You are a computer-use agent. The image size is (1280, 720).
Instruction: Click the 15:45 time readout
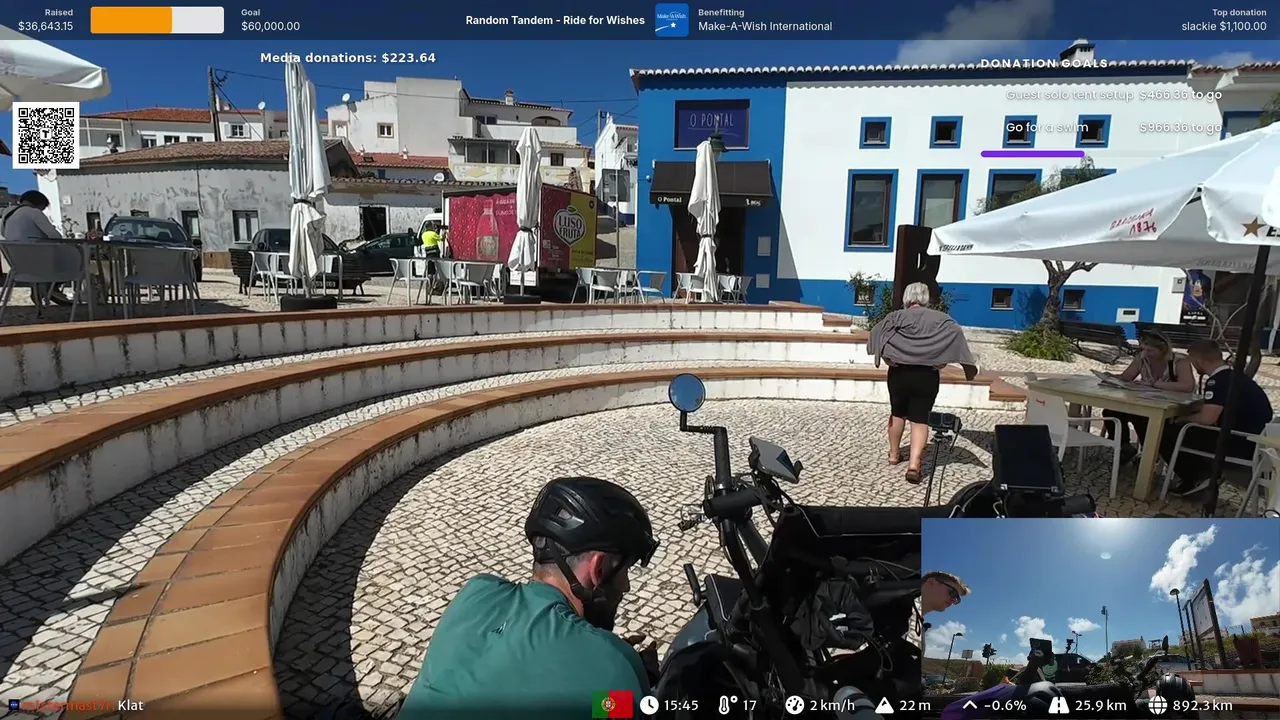pos(681,705)
